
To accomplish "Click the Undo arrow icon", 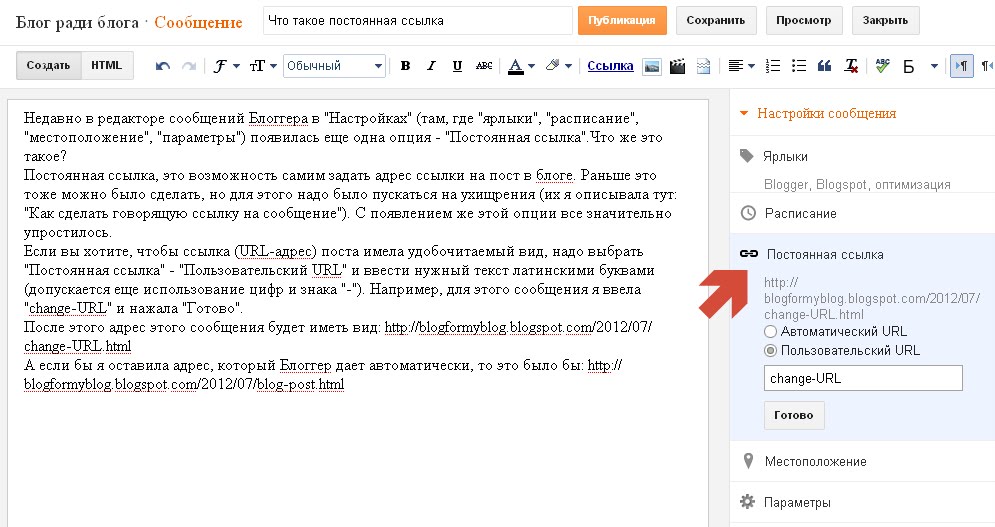I will pyautogui.click(x=163, y=67).
